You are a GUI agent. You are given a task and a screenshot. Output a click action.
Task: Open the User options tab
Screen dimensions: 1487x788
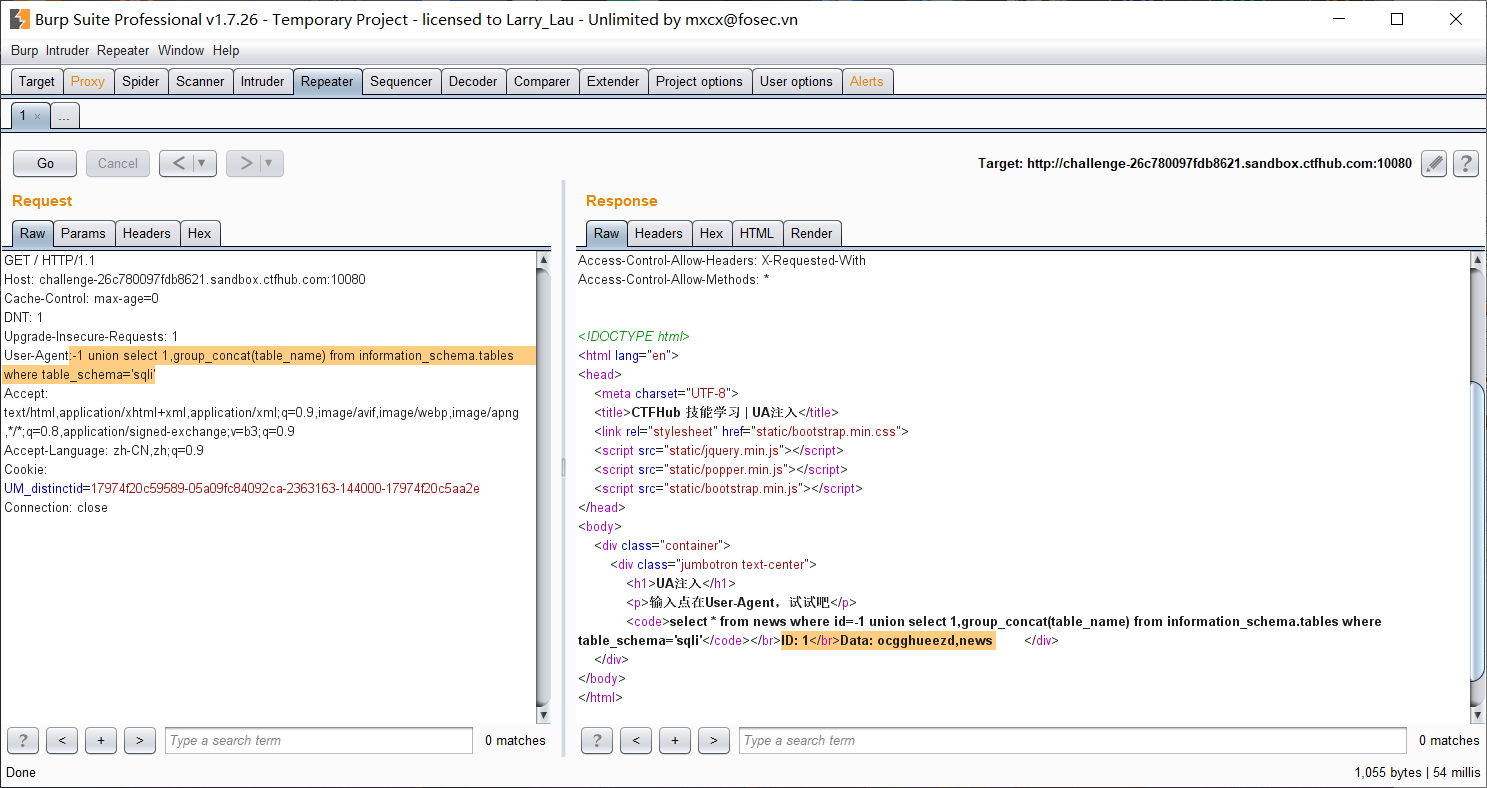[796, 82]
